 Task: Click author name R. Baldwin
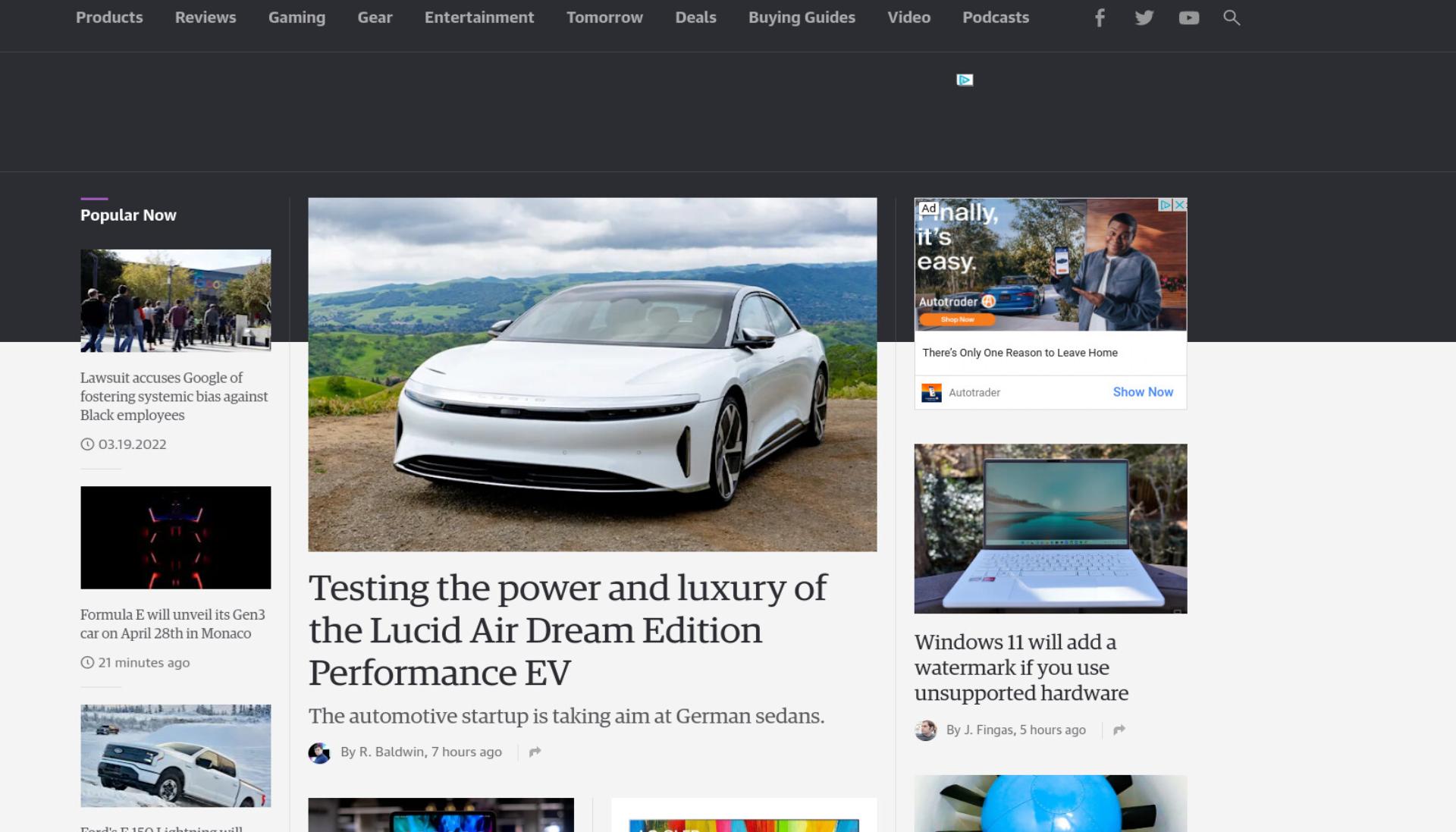pyautogui.click(x=391, y=752)
